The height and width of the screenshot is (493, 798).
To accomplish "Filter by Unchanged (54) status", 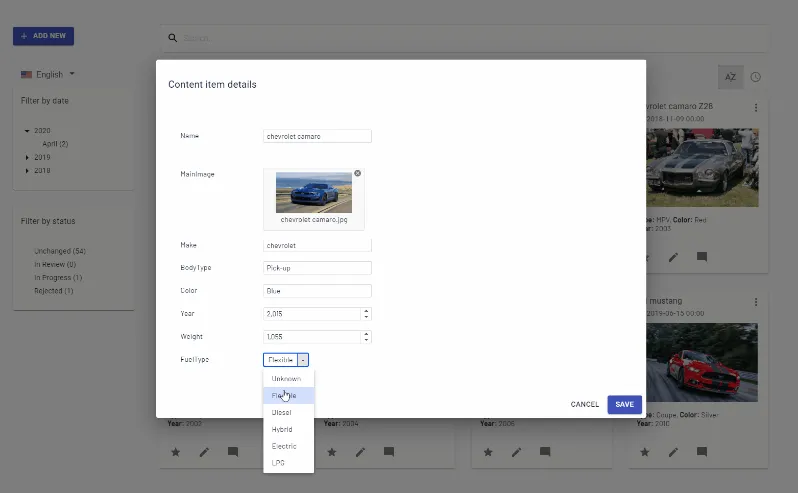I will point(60,251).
